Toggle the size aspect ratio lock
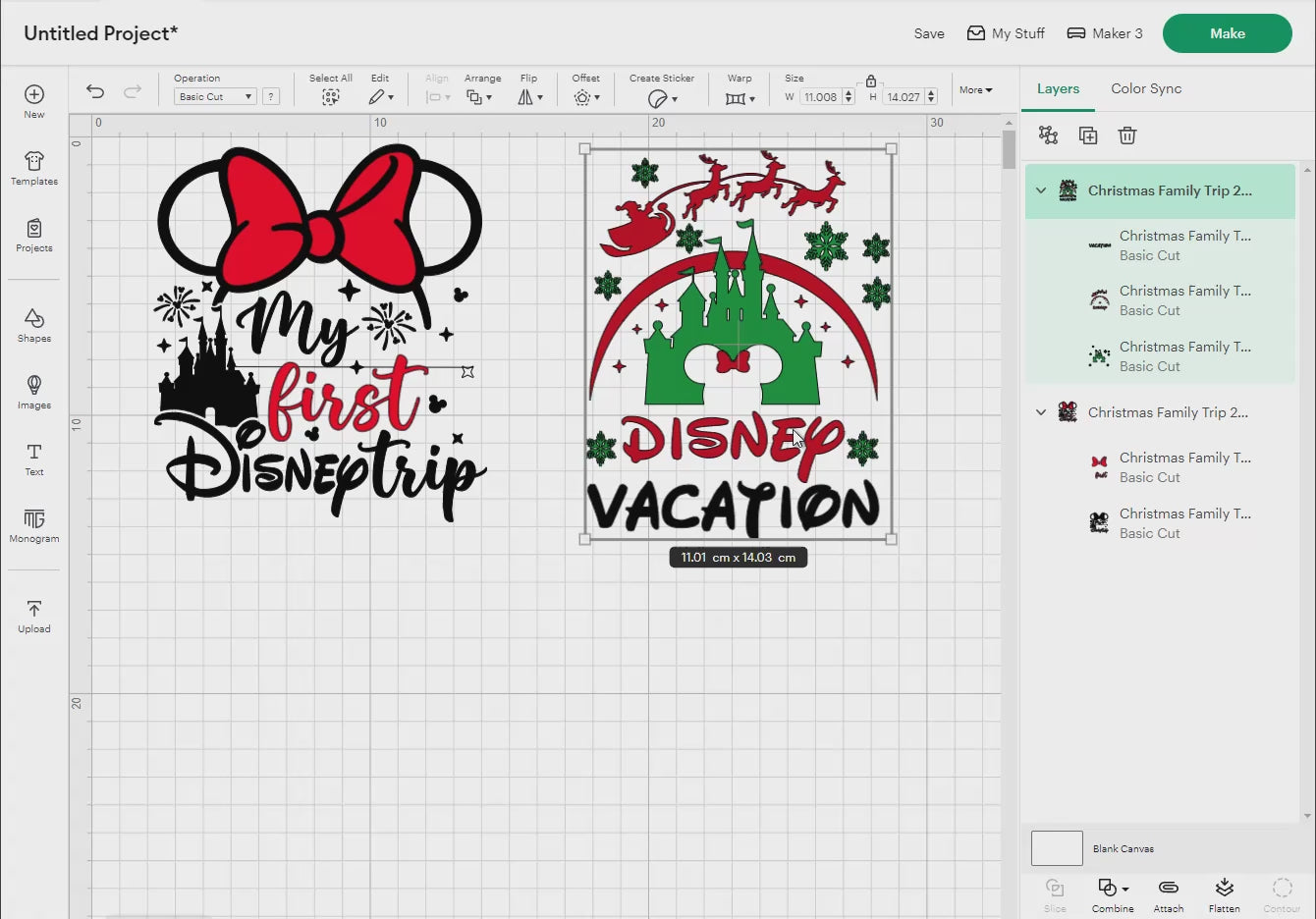Viewport: 1316px width, 919px height. (x=871, y=81)
